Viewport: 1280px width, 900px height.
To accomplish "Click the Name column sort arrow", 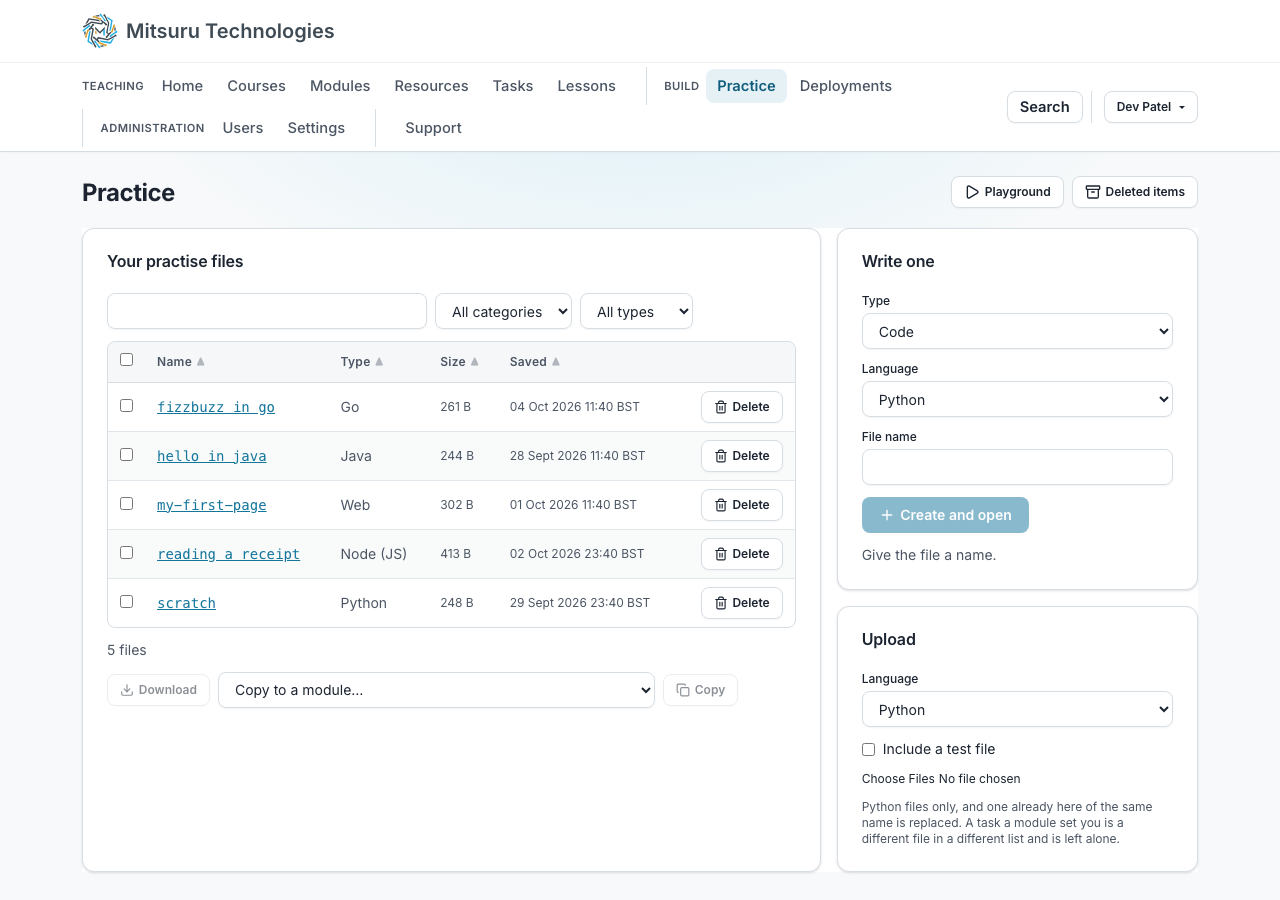I will [200, 362].
